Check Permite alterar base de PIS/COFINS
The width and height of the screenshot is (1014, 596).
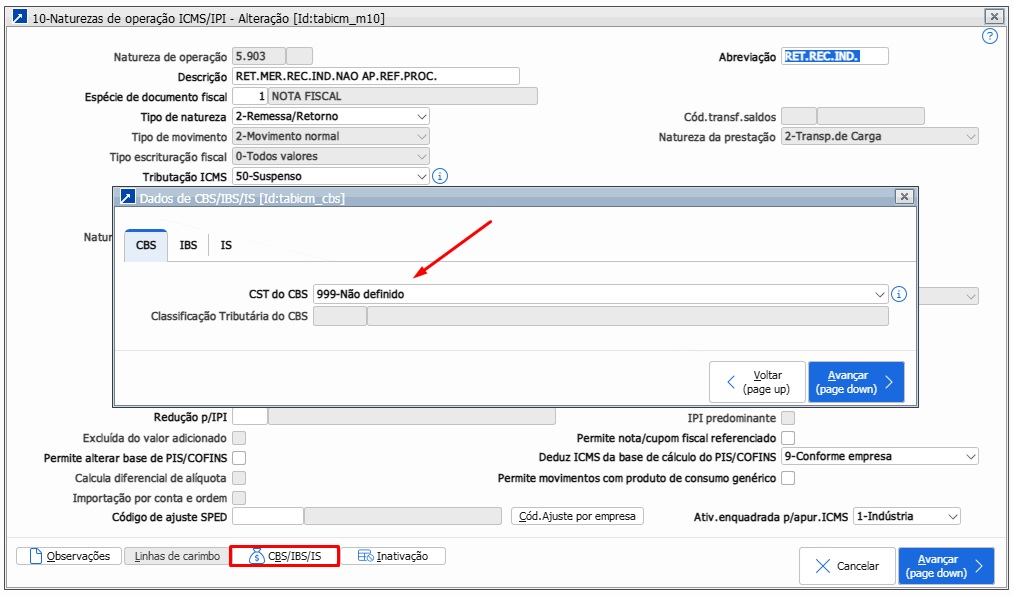[239, 458]
